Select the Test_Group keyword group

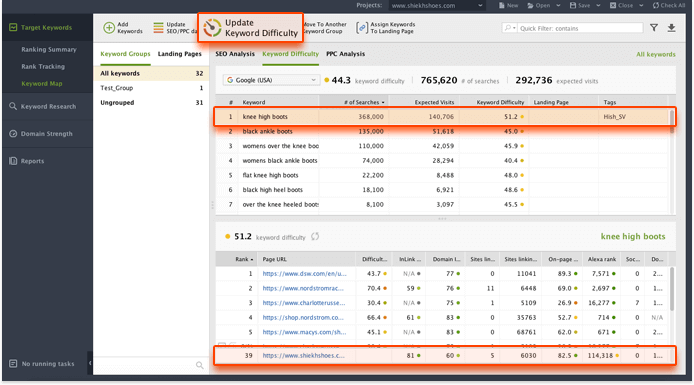[x=151, y=88]
